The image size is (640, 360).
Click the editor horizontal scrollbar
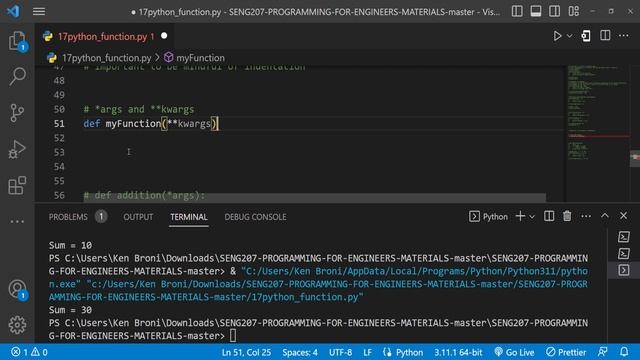(314, 198)
